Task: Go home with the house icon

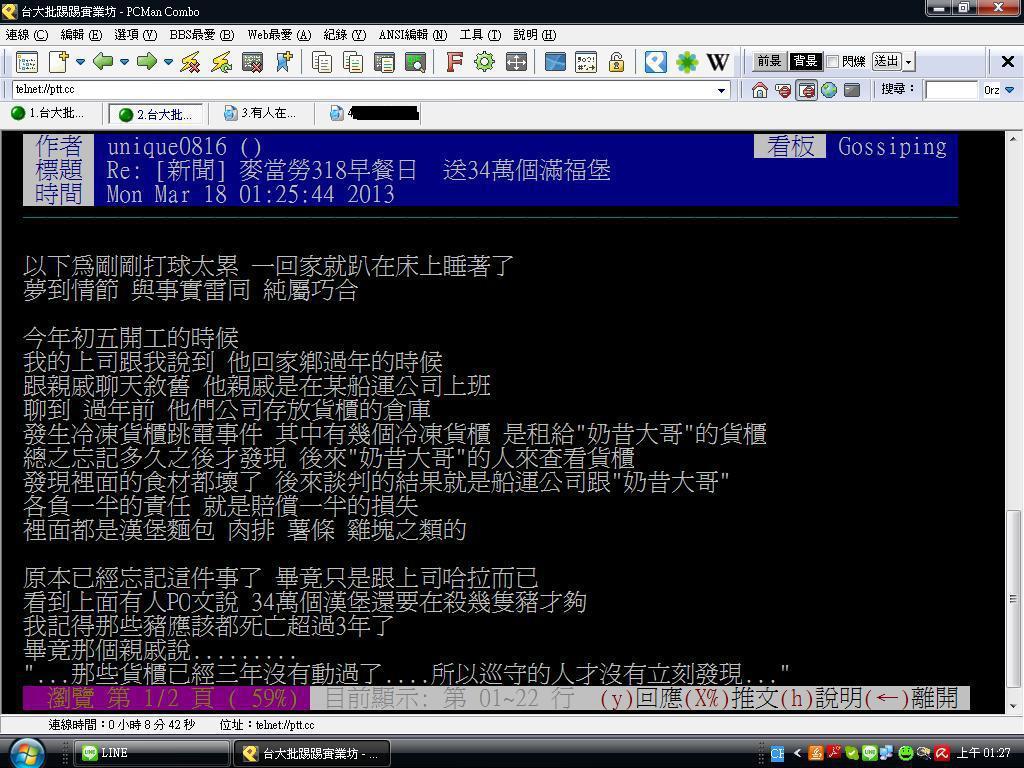Action: [760, 90]
